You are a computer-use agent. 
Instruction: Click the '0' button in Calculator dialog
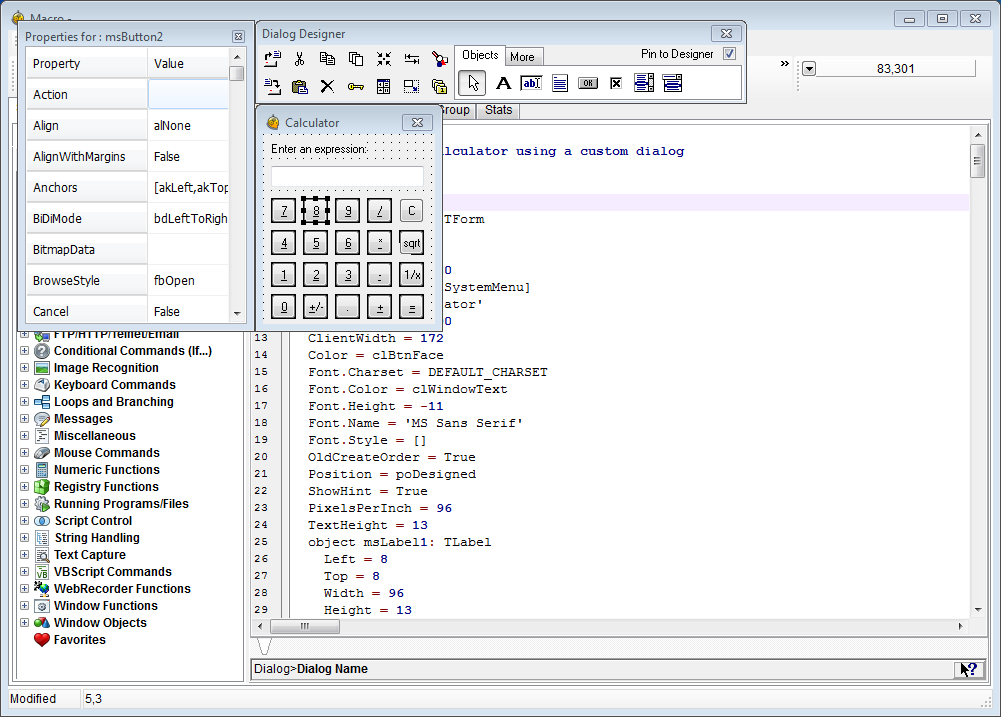point(284,307)
